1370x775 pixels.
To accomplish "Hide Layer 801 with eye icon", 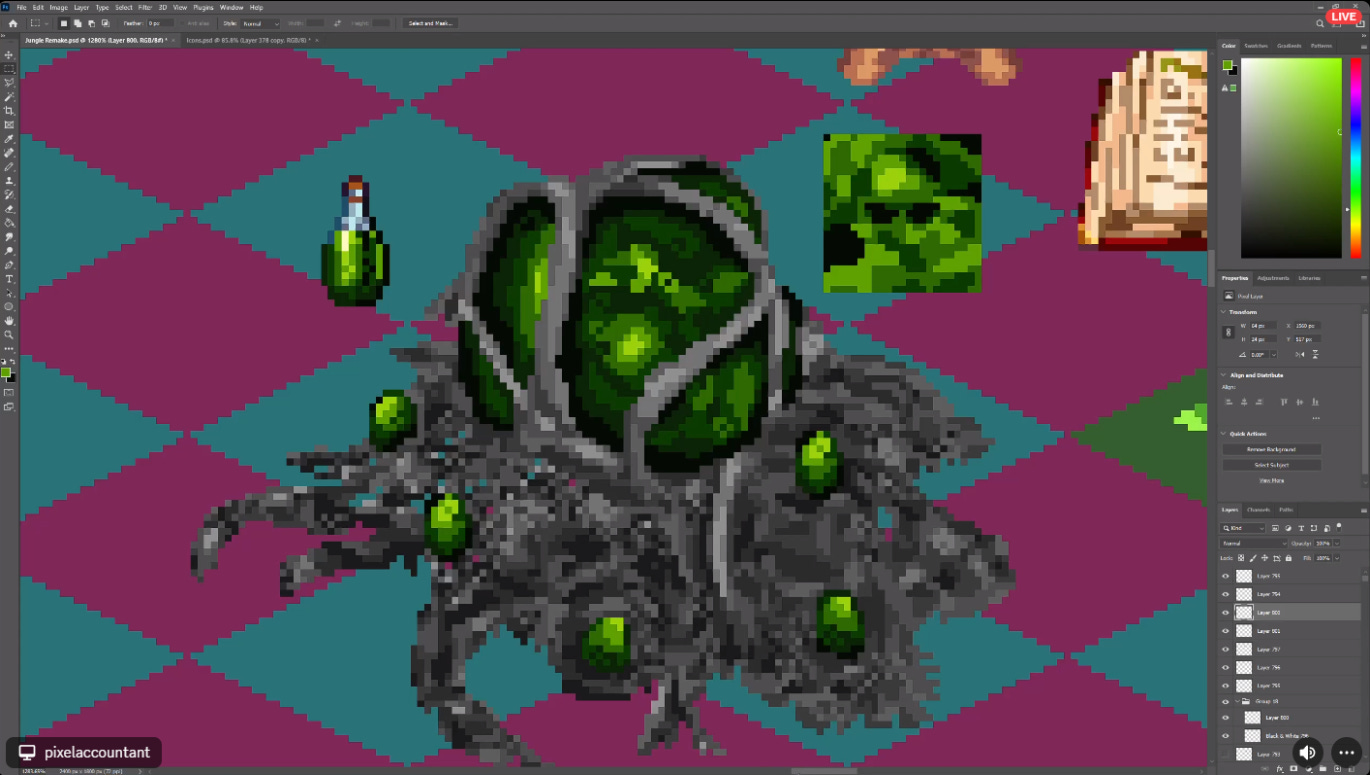I will (x=1225, y=631).
